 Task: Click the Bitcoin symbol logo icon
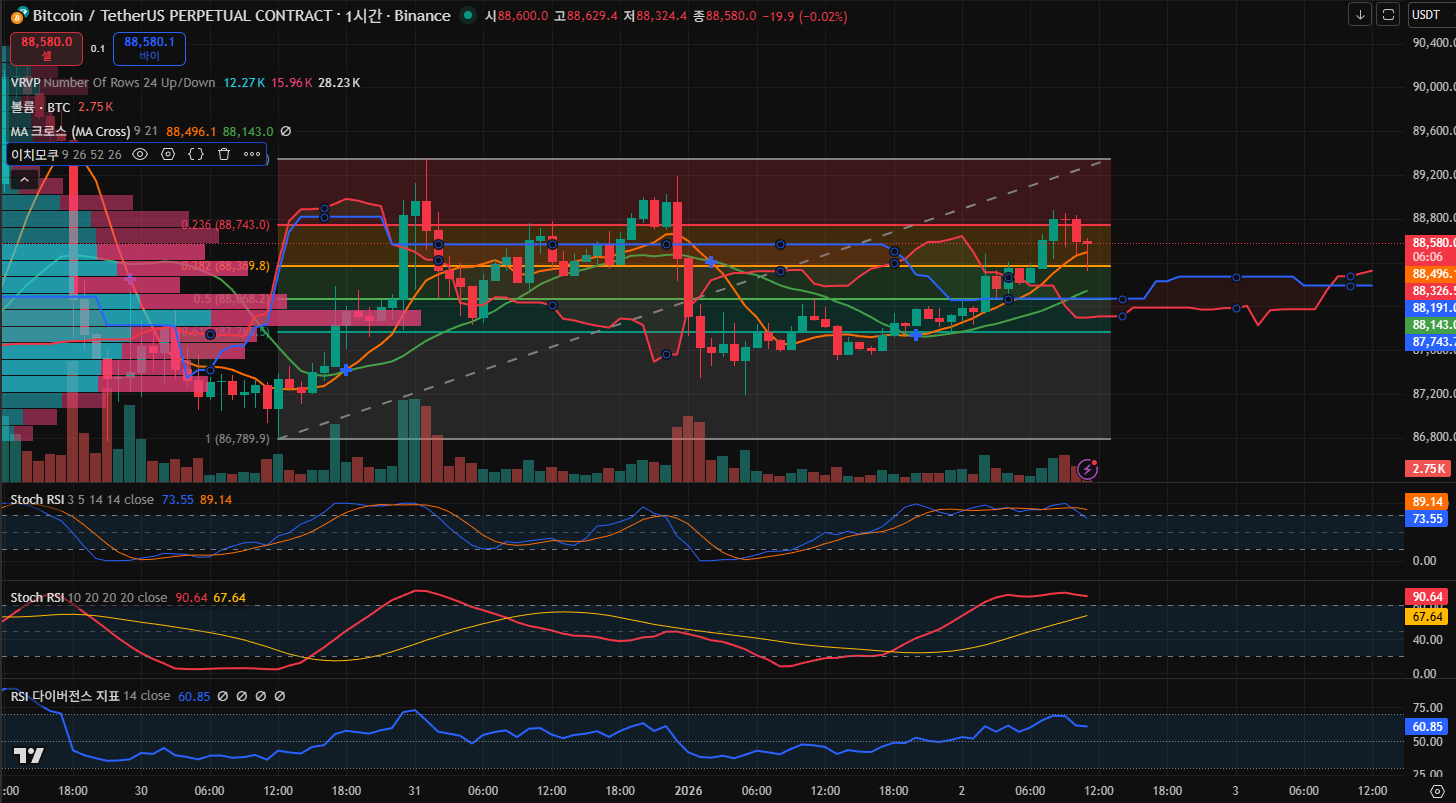coord(18,16)
